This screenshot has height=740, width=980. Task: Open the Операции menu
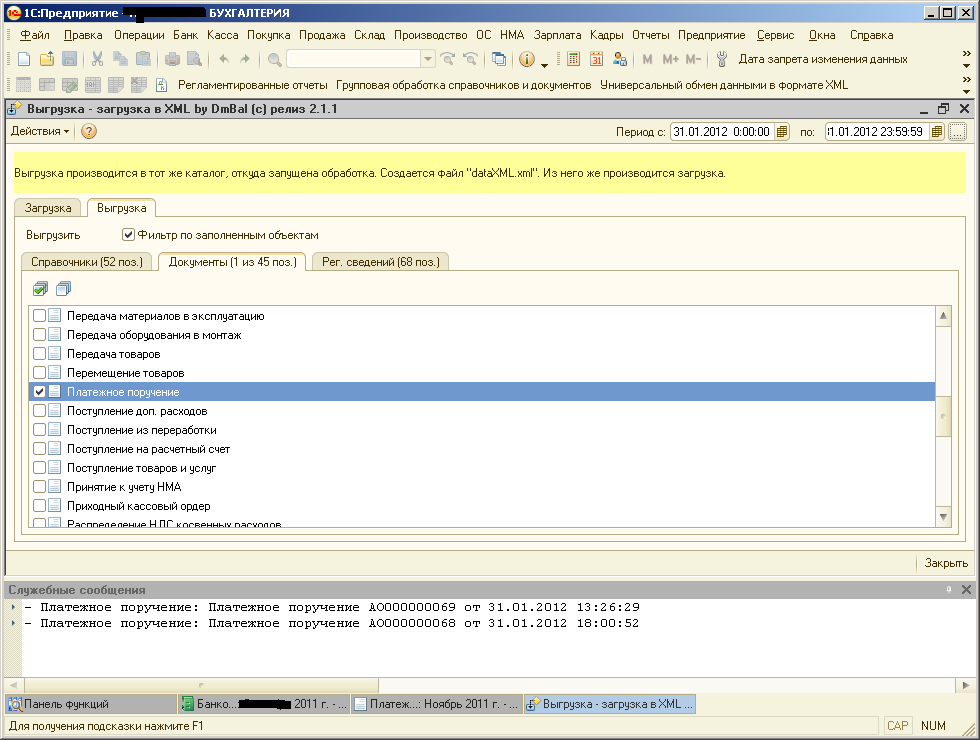tap(139, 35)
